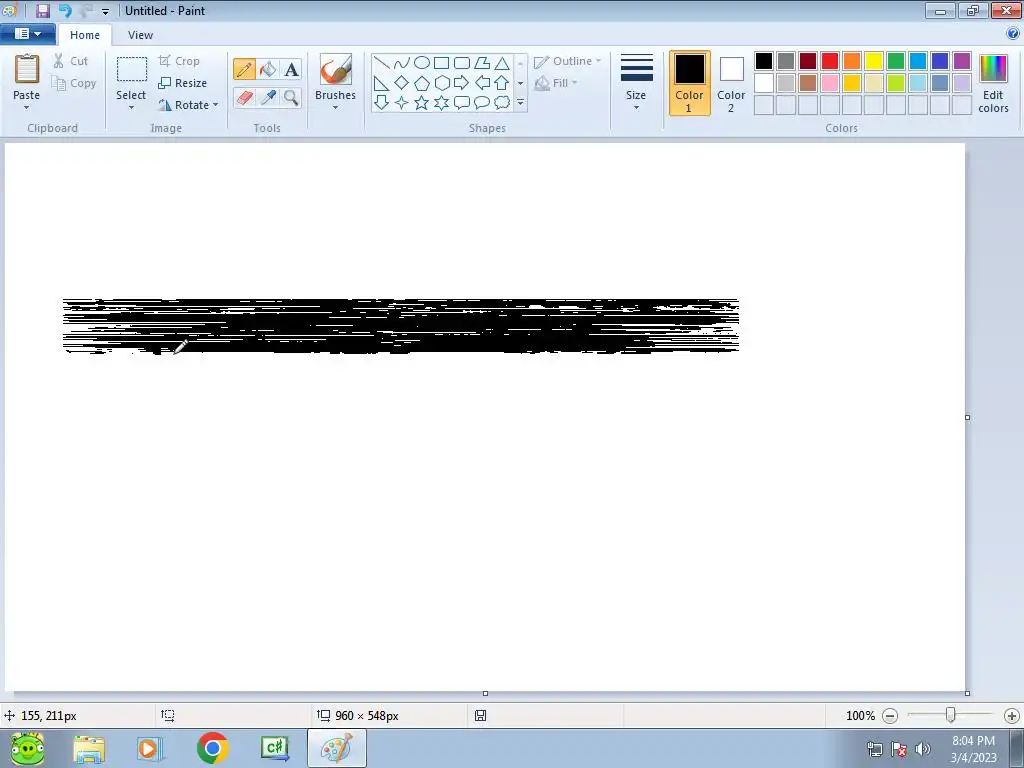Screen dimensions: 1024x768
Task: Pick the red color swatch
Action: pos(830,61)
